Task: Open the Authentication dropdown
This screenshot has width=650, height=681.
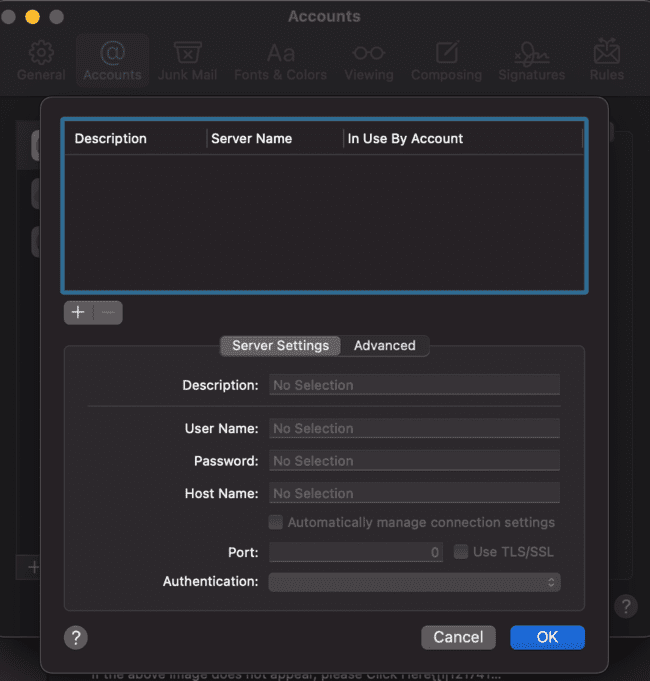Action: (415, 582)
